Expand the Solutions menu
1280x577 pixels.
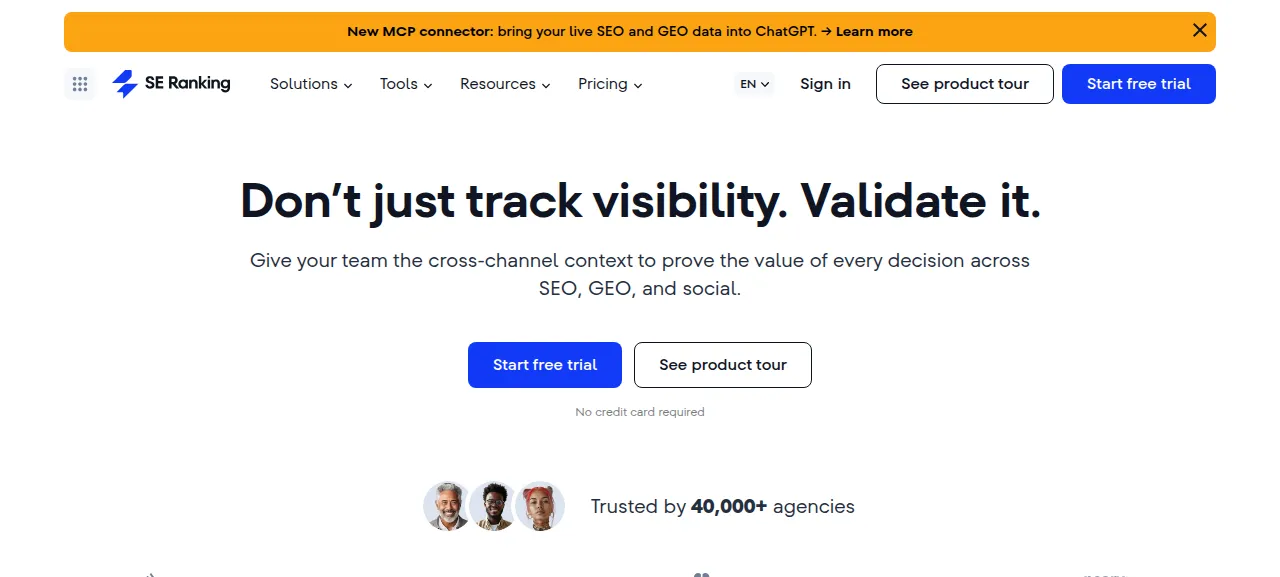(x=311, y=84)
